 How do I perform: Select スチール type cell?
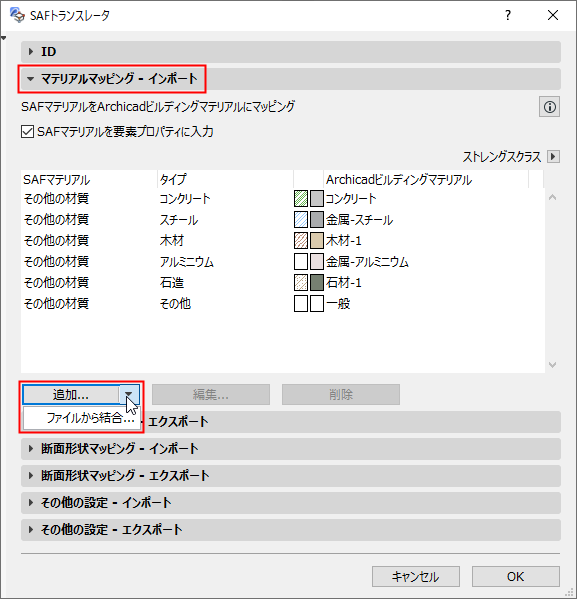(179, 220)
